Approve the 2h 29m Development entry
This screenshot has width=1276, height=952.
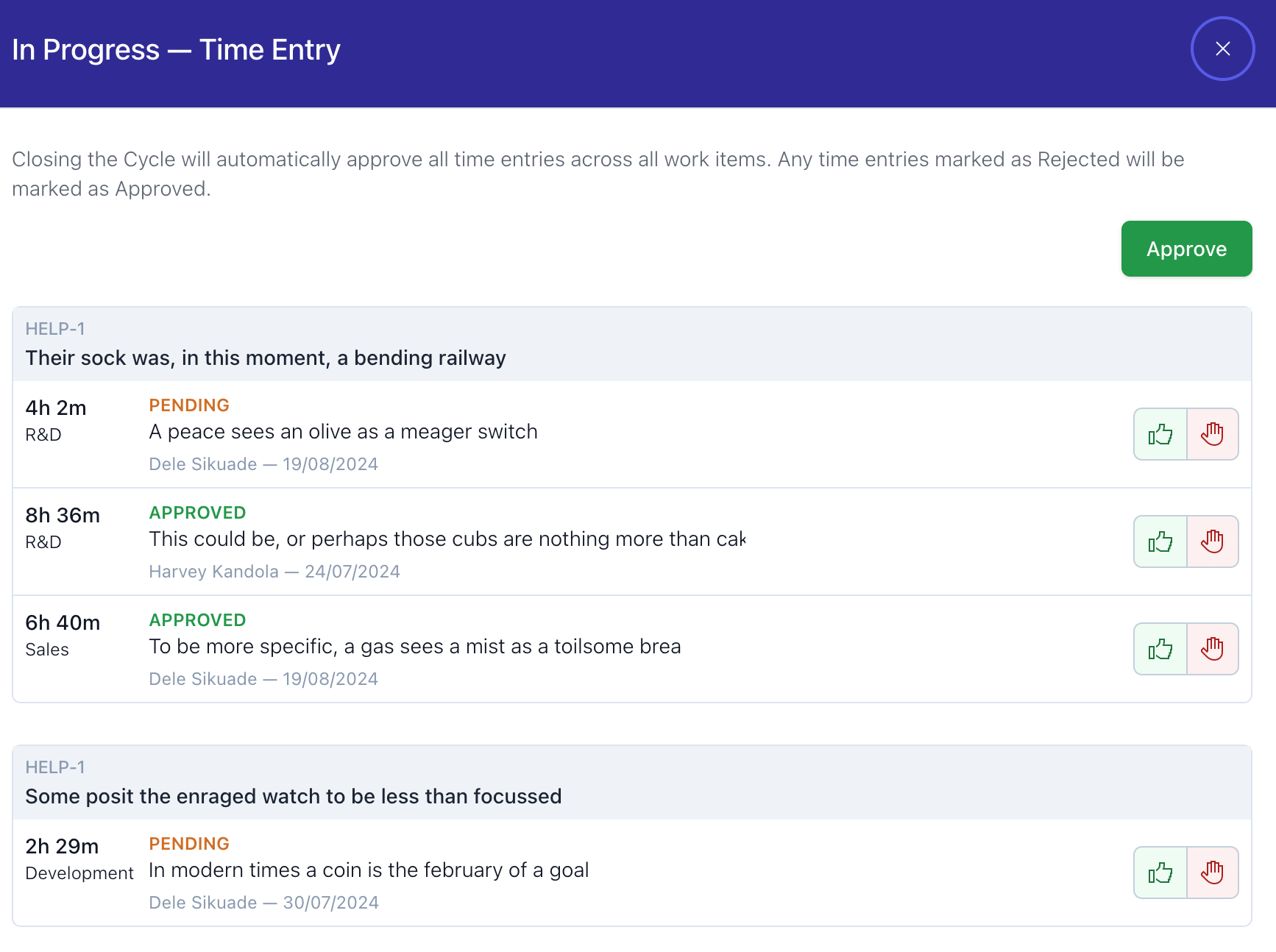(1160, 873)
